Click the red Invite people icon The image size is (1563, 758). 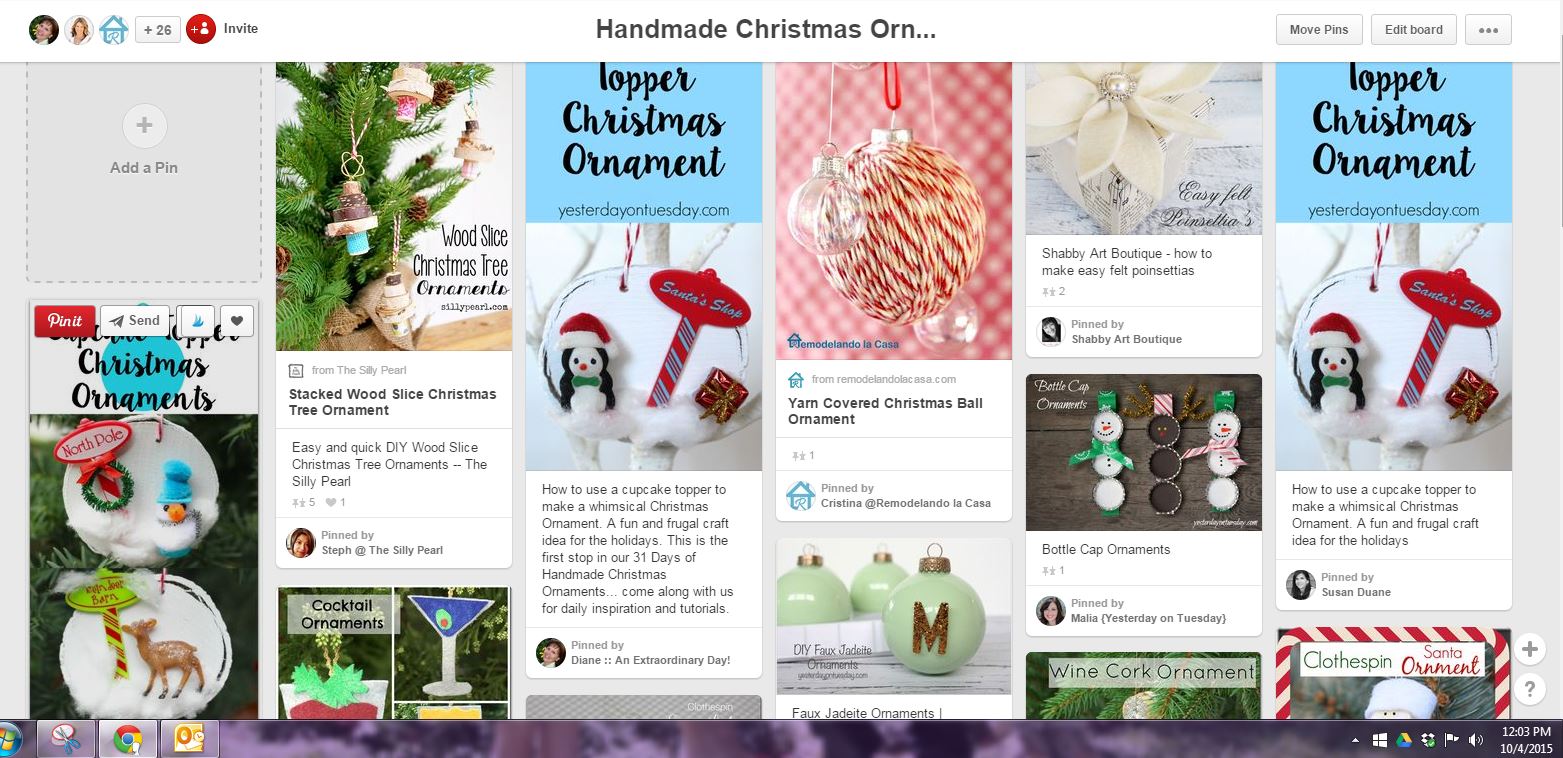201,29
